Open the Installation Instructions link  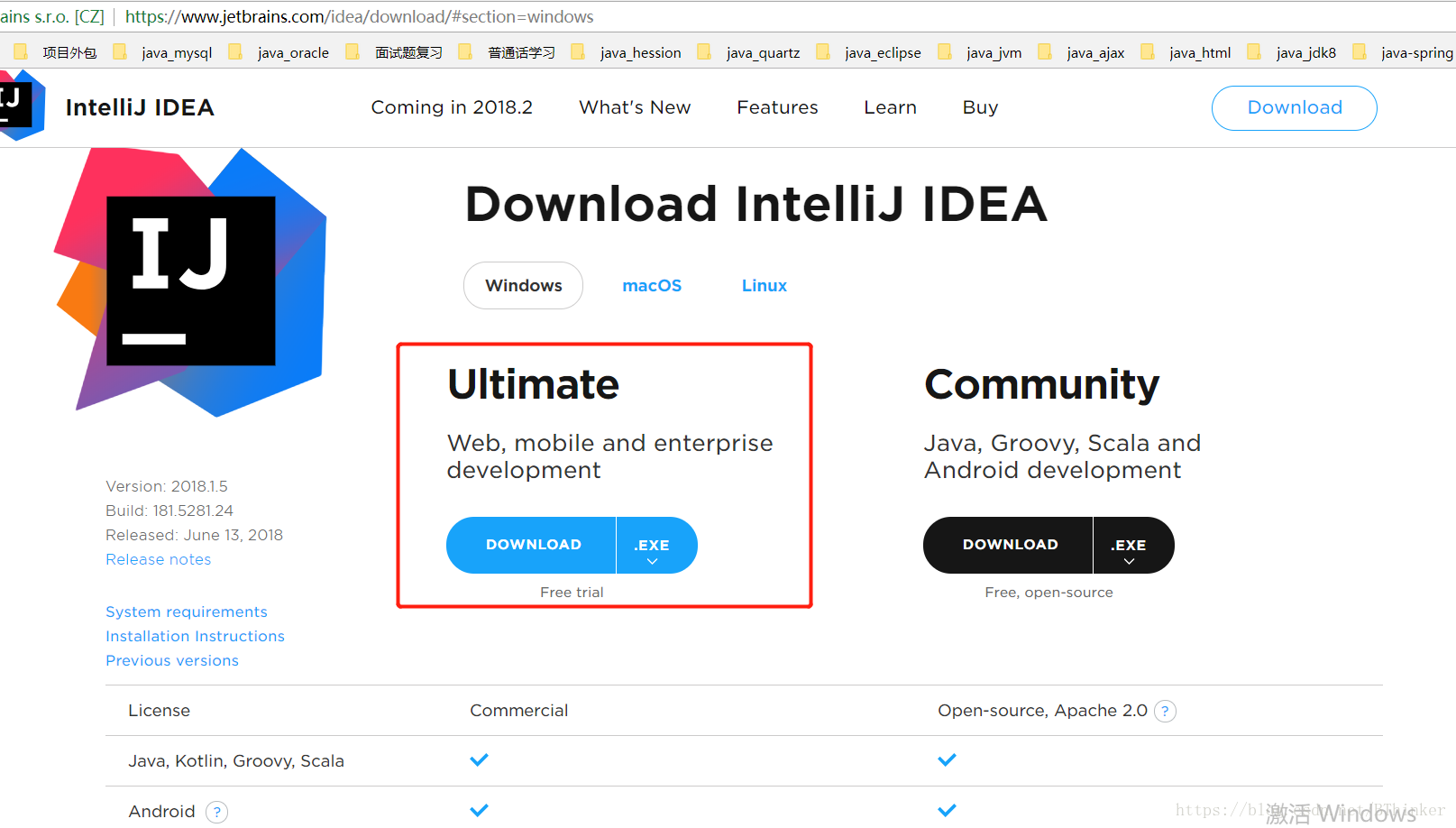[x=195, y=636]
